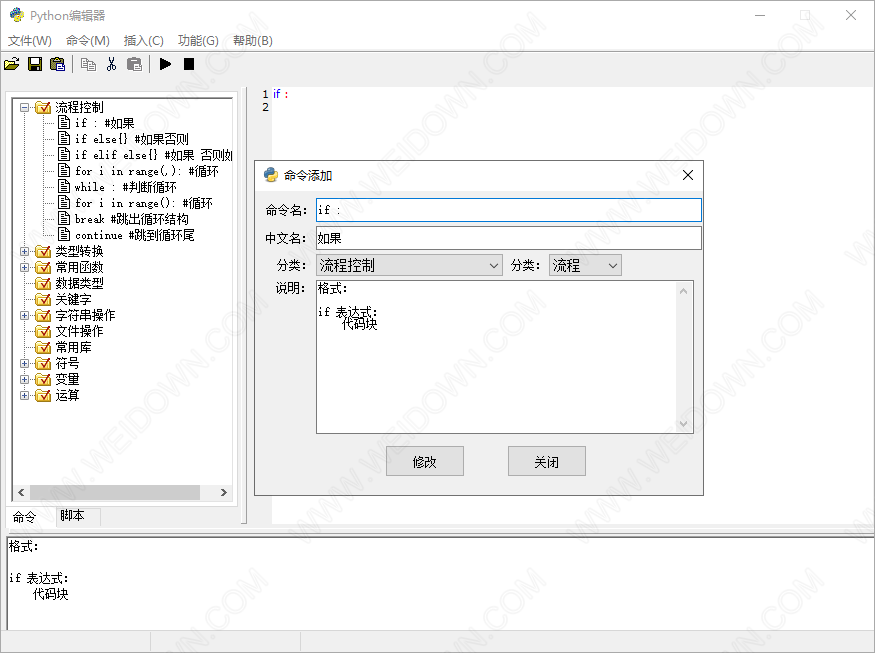The image size is (875, 653).
Task: Click the document icon beside 'break'
Action: click(x=64, y=219)
